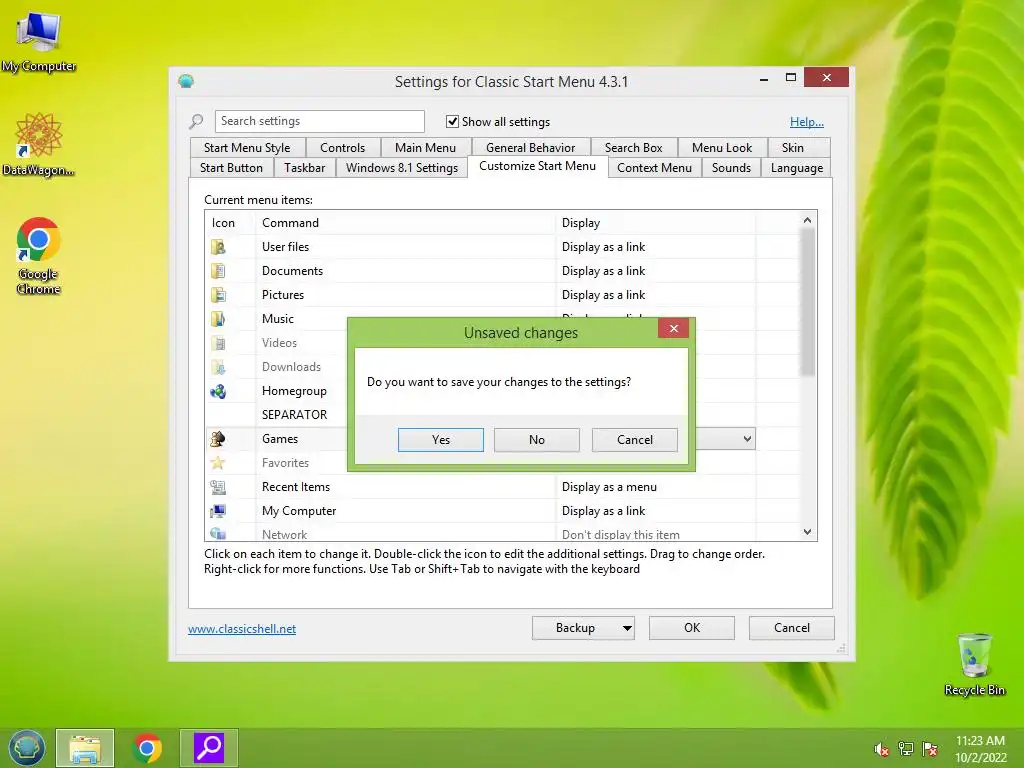Open the purple search app on taskbar

point(209,748)
